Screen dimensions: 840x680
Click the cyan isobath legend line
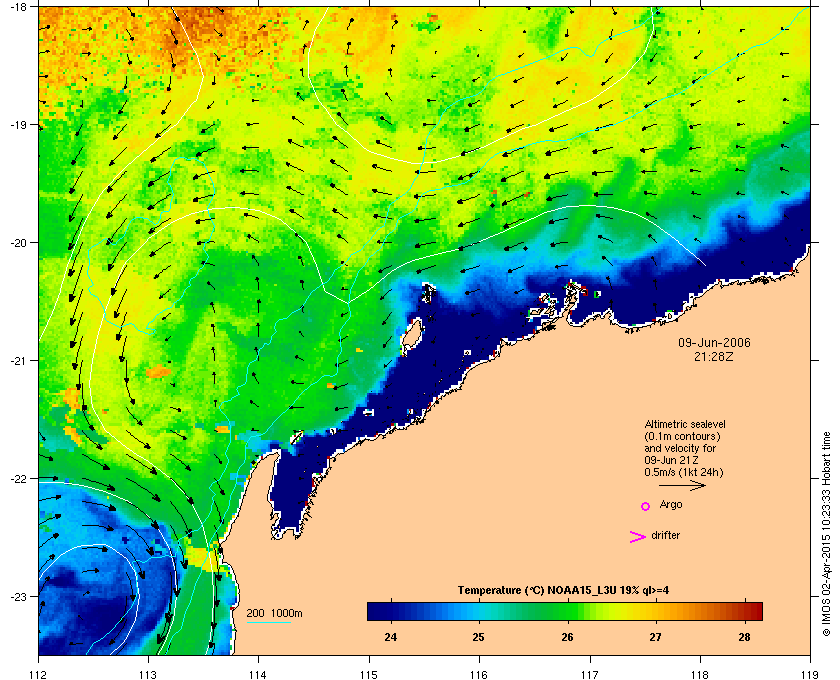(x=268, y=622)
